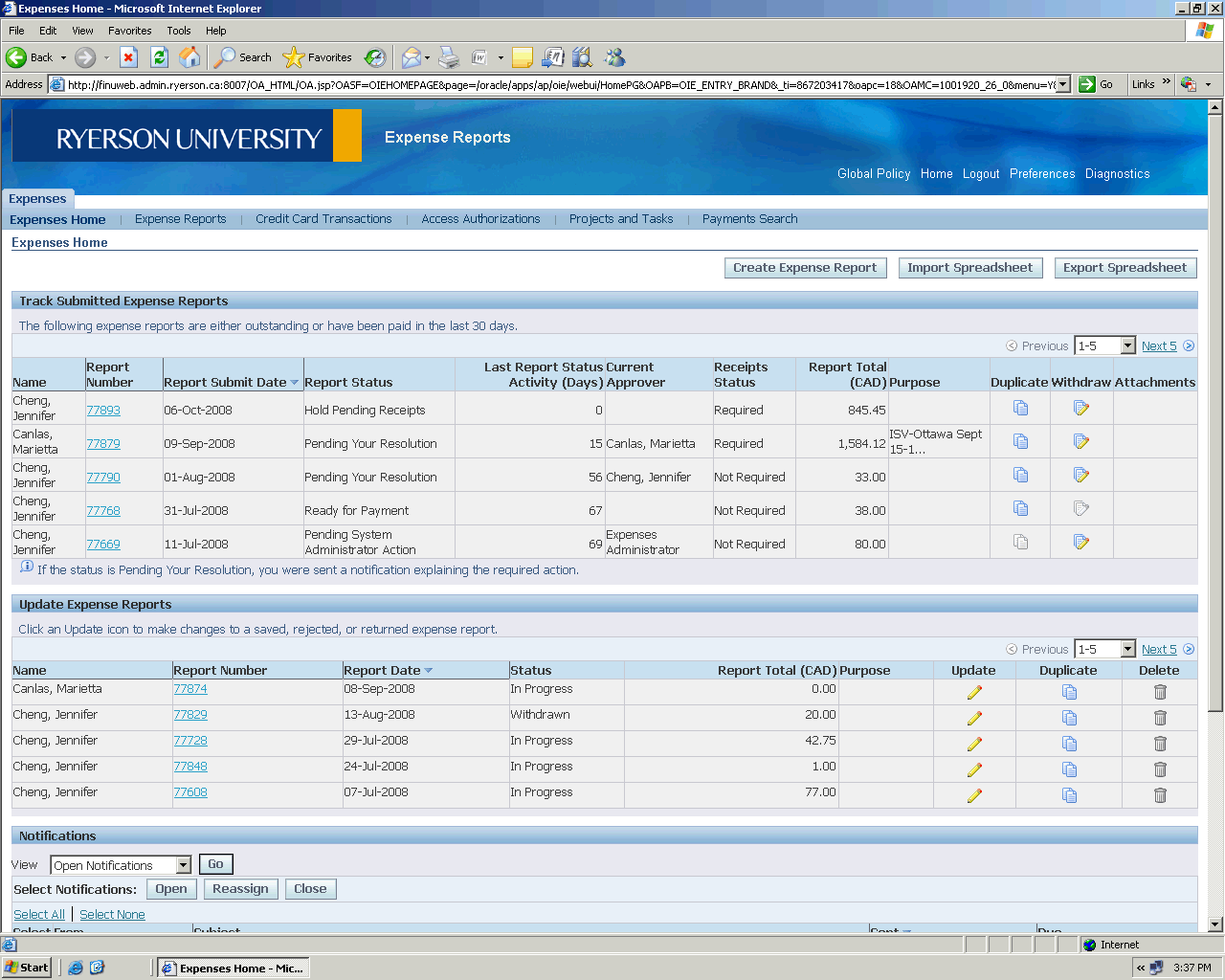Delete expense report 77848

click(1160, 769)
